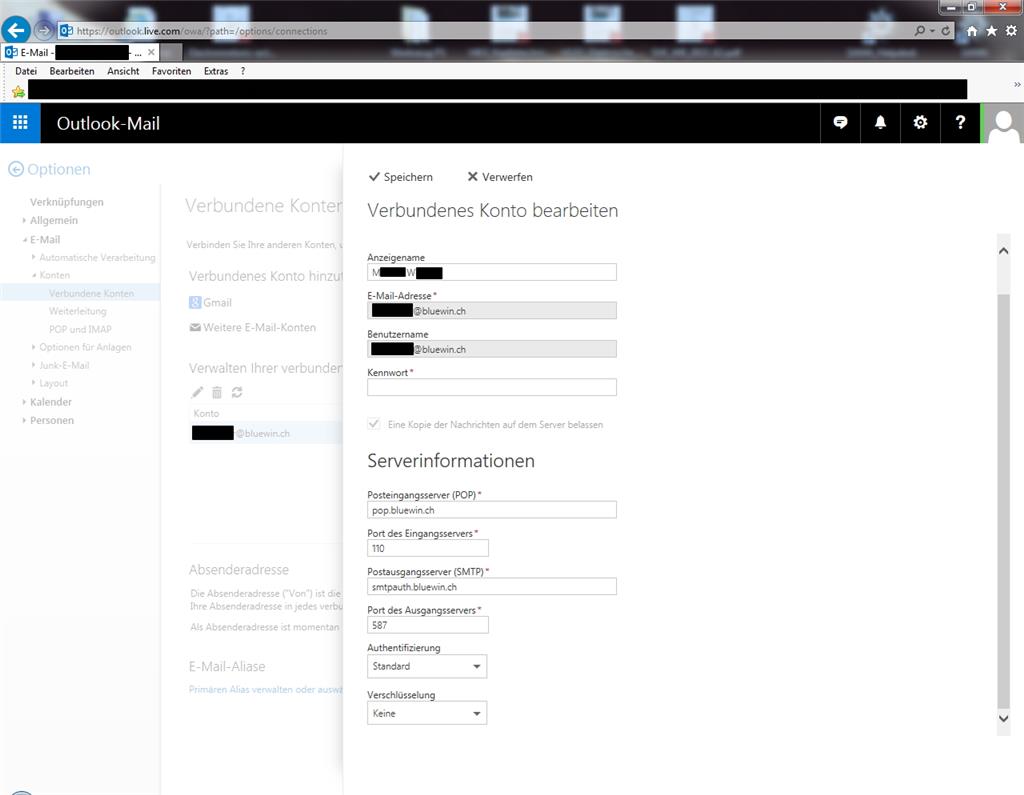Open the Authentifizierung dropdown

coord(427,666)
